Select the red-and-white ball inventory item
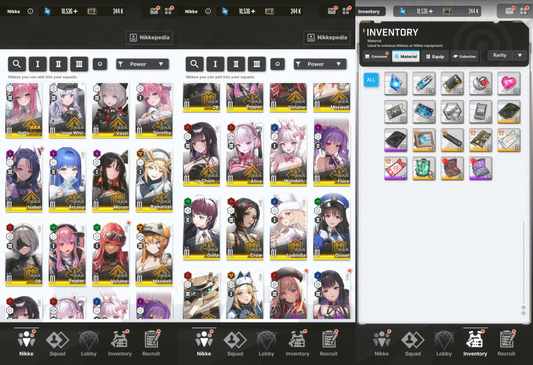The image size is (533, 365). click(480, 83)
